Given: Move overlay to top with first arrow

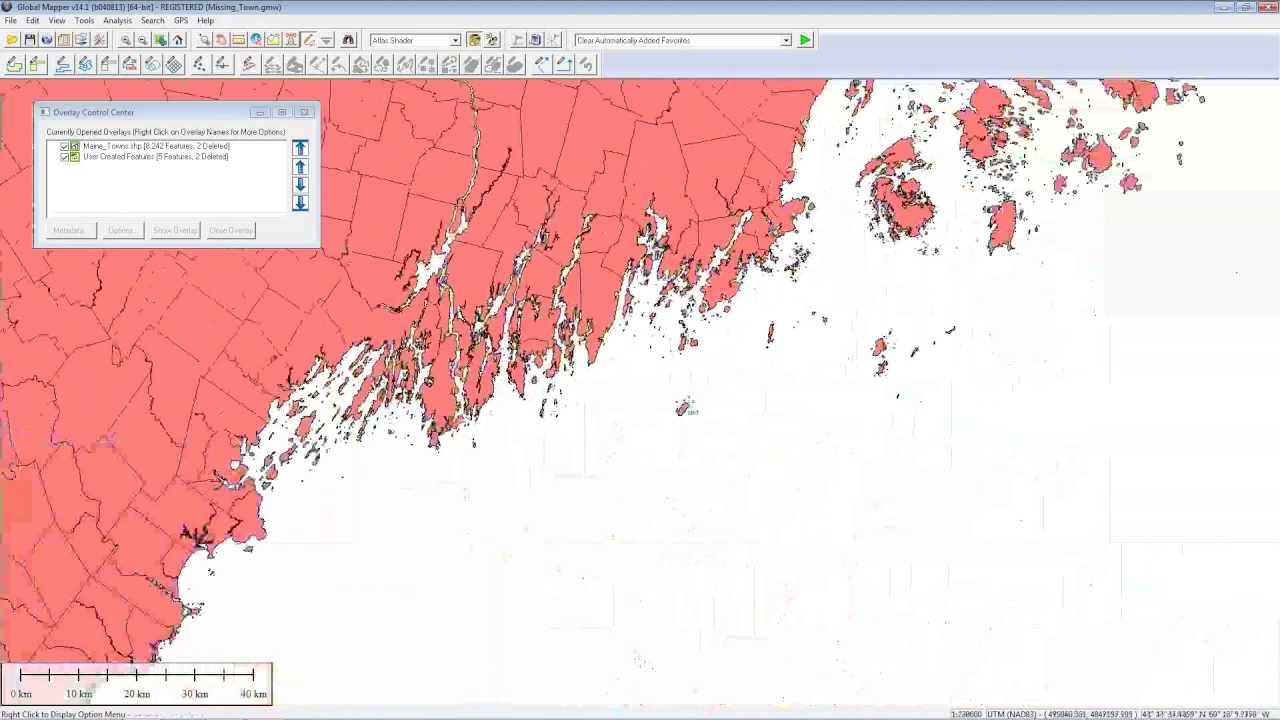Looking at the screenshot, I should point(300,148).
